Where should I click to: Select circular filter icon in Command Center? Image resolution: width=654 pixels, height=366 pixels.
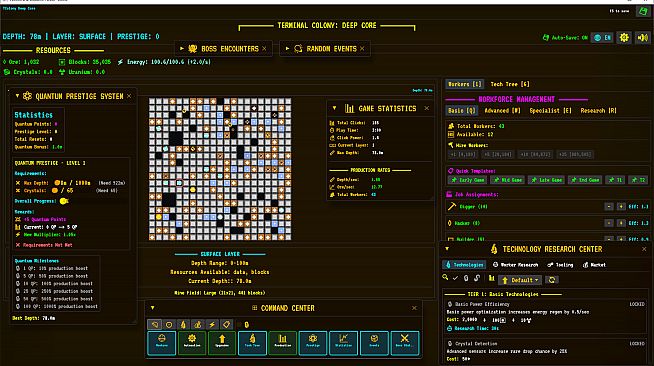169,325
